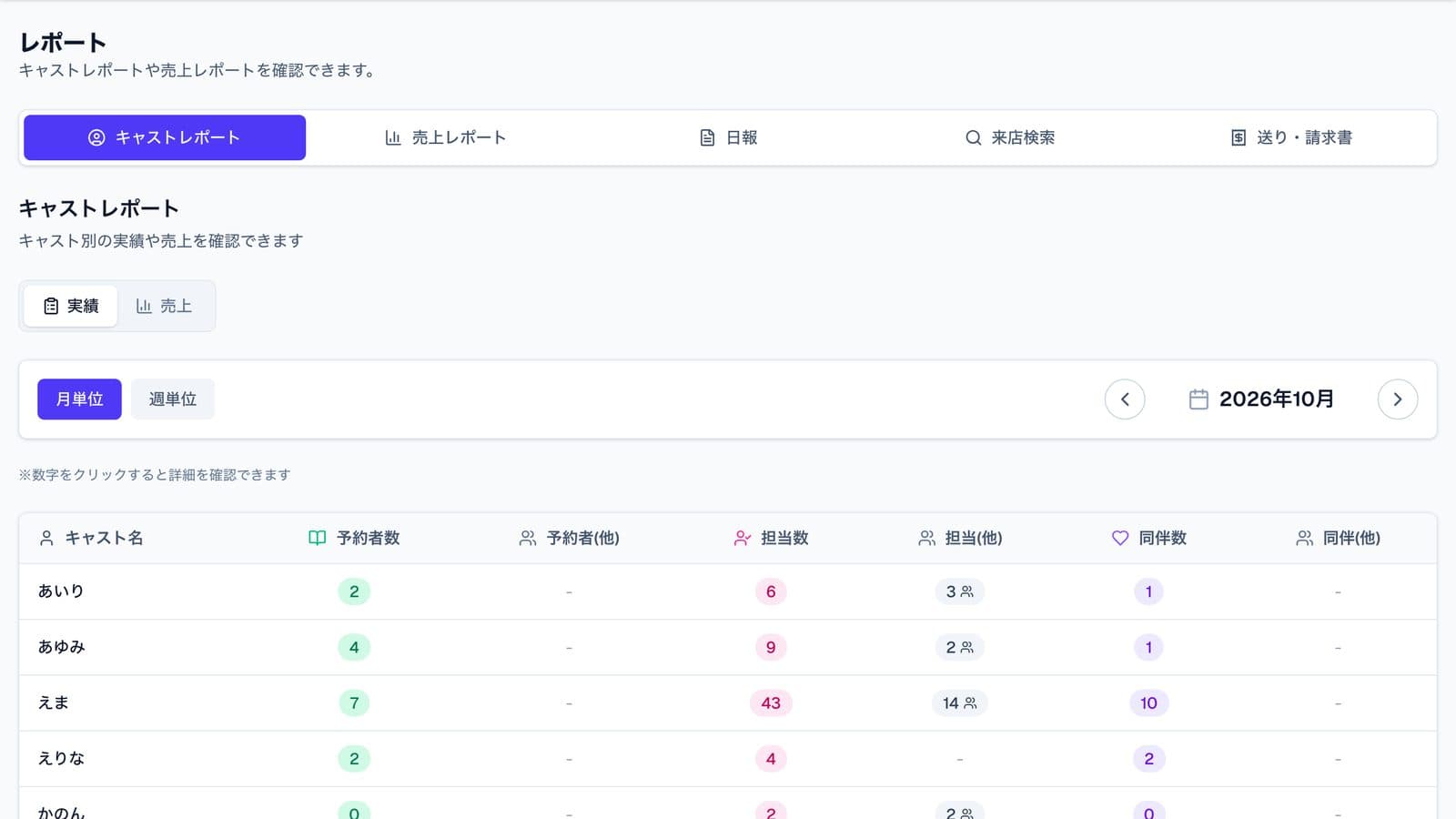
Task: Click cast name あいり
Action: [x=61, y=591]
